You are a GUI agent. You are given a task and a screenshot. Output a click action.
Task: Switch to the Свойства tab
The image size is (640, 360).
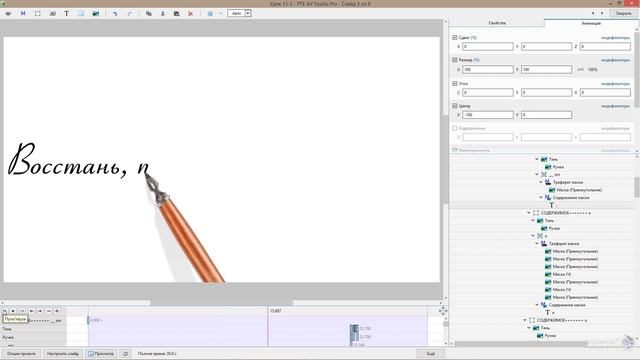click(497, 23)
